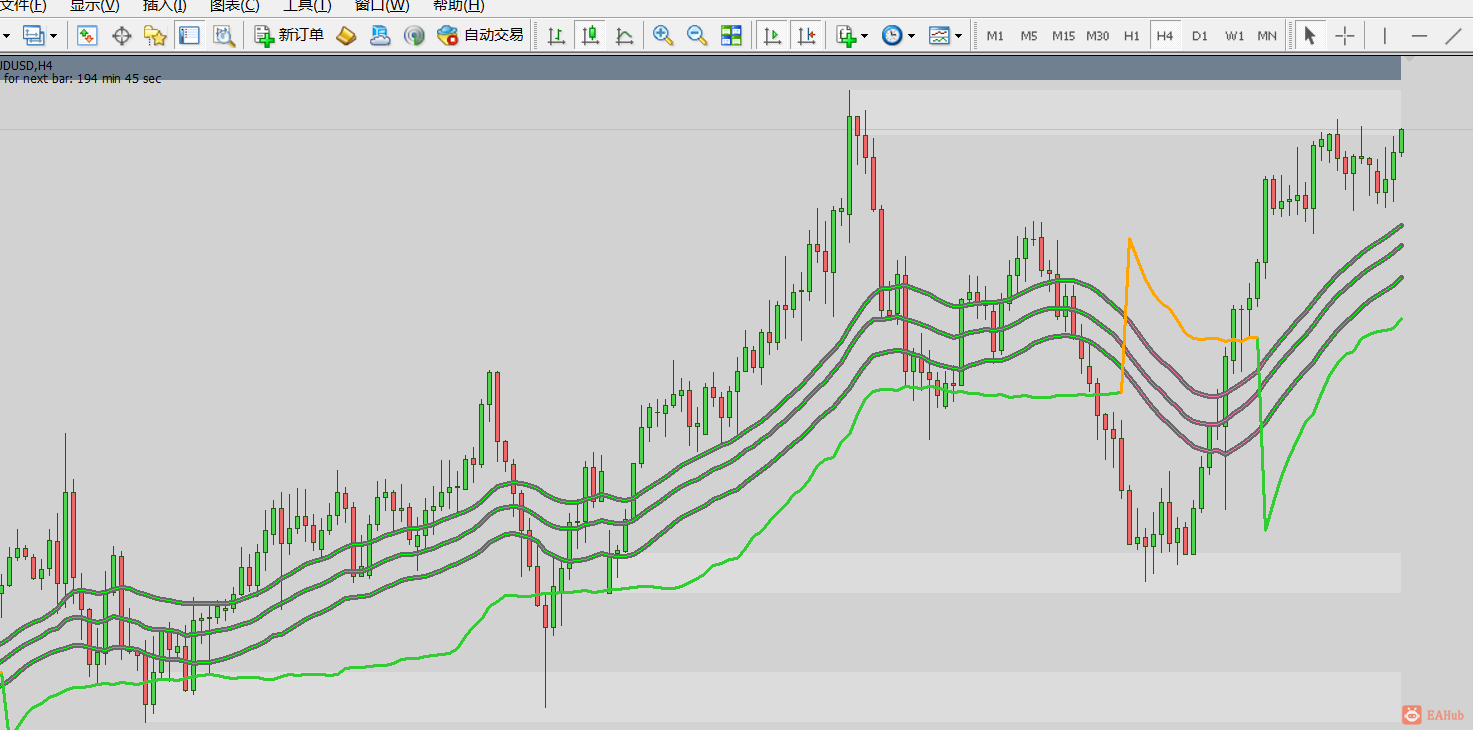Tile chart windows with the grid icon
1473x730 pixels.
point(732,36)
